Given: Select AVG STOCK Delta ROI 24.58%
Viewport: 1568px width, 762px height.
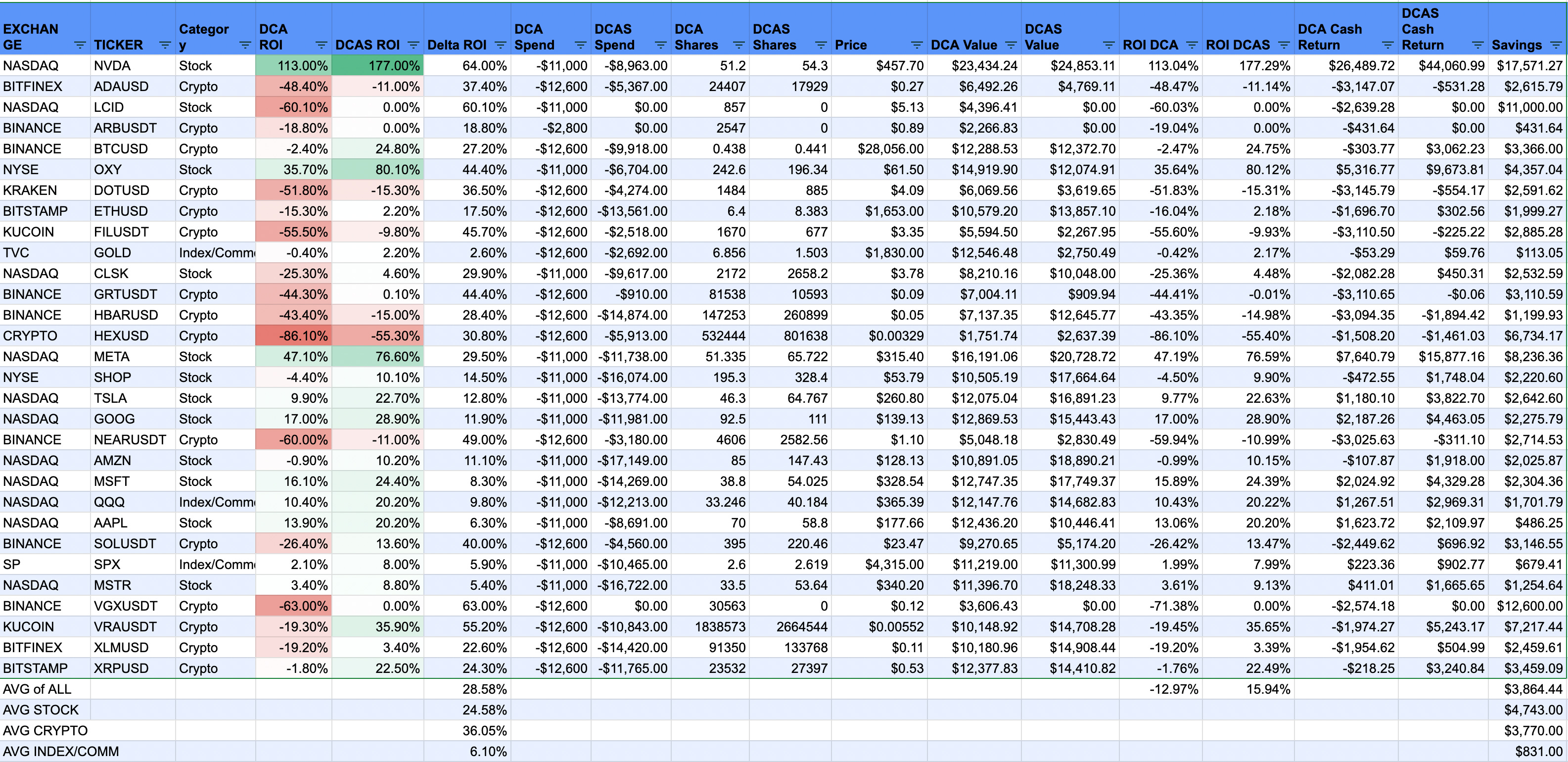Looking at the screenshot, I should point(467,710).
